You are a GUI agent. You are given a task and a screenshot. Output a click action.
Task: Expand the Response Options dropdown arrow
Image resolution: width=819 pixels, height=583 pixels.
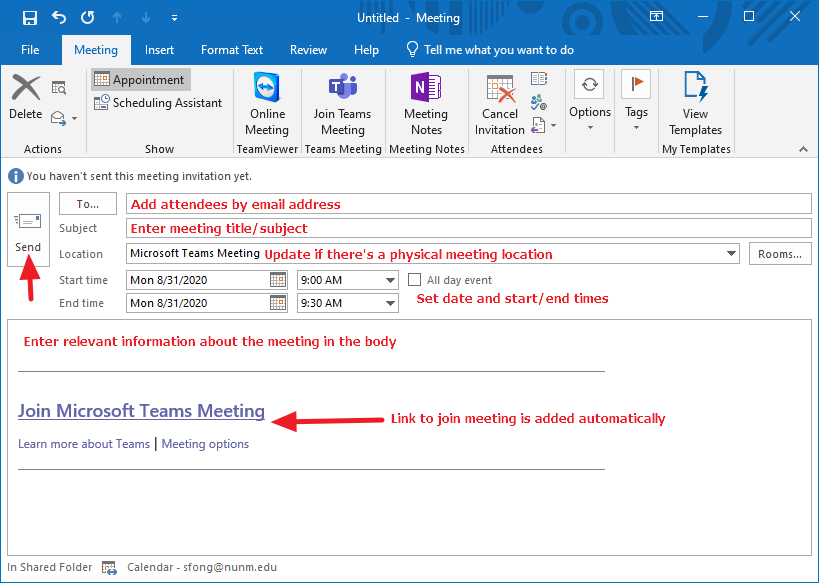[x=554, y=125]
